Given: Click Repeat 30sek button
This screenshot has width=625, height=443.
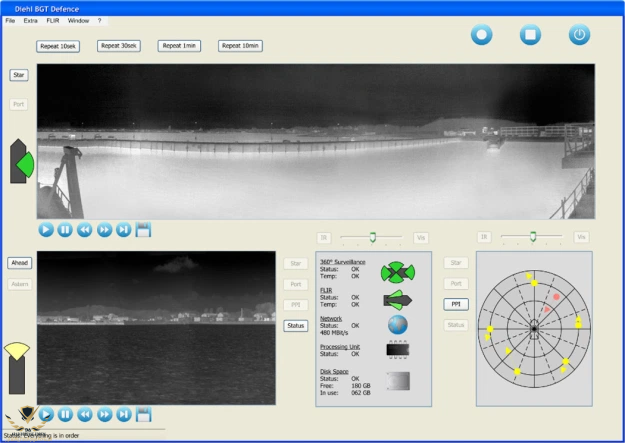Looking at the screenshot, I should click(x=119, y=46).
